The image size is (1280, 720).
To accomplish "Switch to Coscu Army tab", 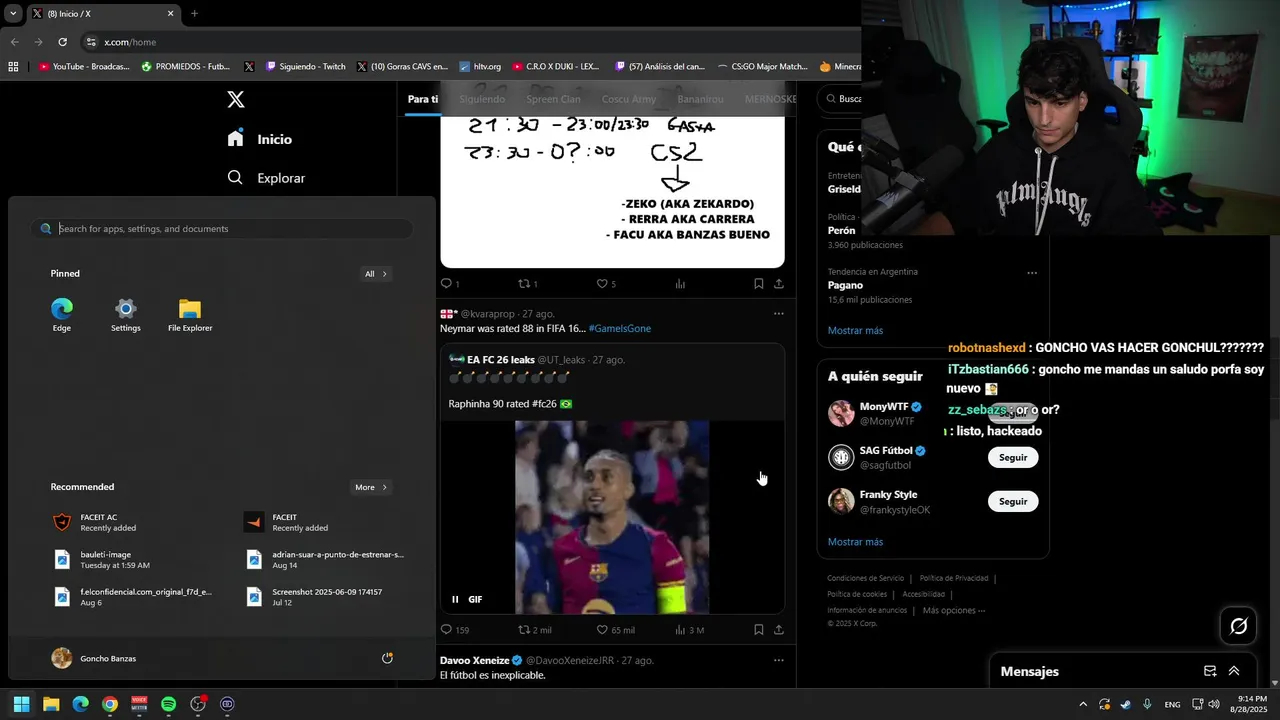I will (x=629, y=99).
